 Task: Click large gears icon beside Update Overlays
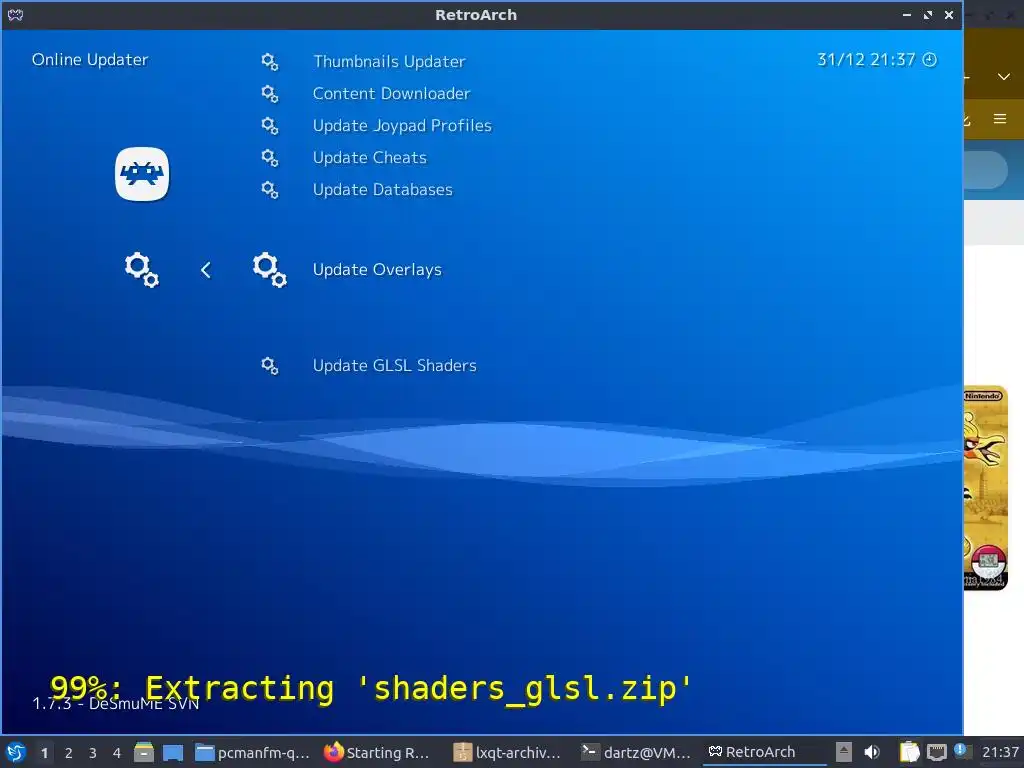click(270, 270)
